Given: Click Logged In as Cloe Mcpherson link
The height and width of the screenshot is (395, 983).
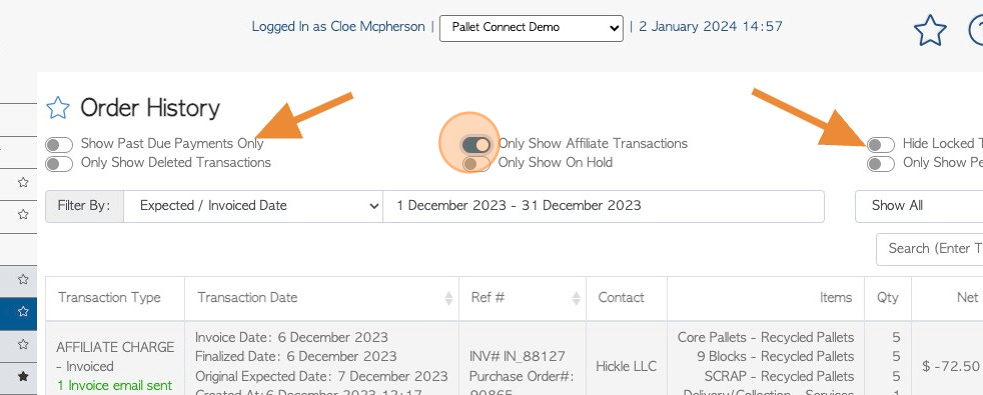Looking at the screenshot, I should (338, 27).
